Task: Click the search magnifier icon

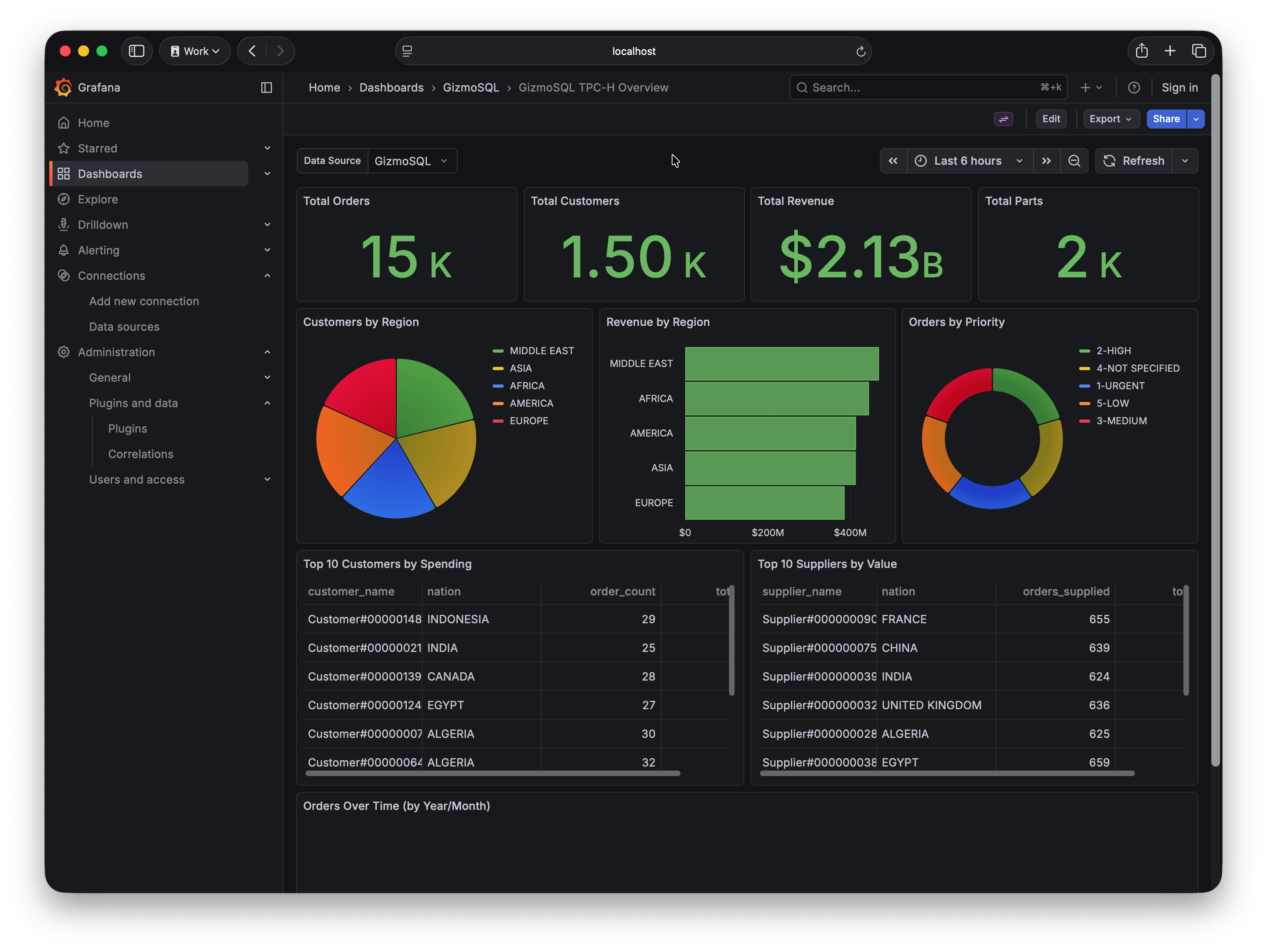Action: [x=802, y=88]
